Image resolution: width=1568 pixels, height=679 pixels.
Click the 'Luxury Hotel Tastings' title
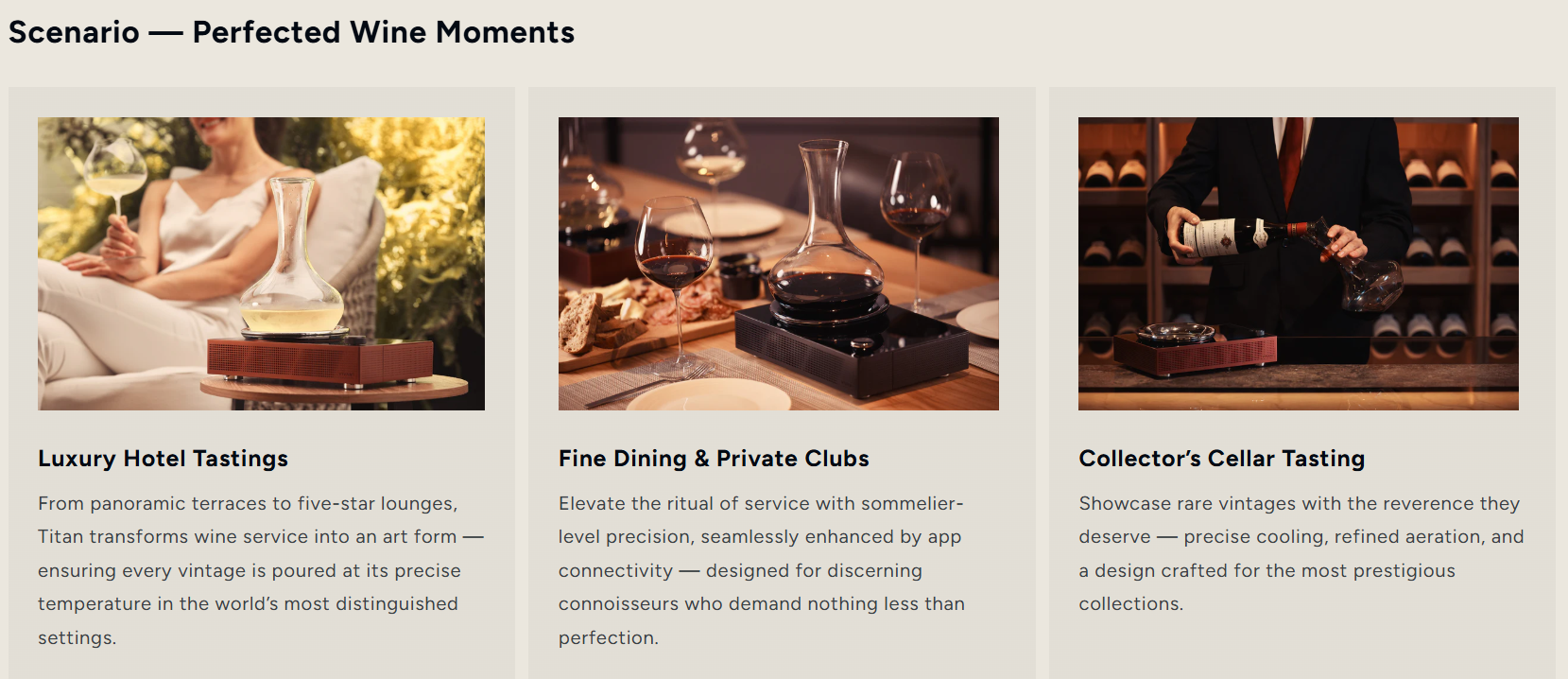tap(163, 459)
